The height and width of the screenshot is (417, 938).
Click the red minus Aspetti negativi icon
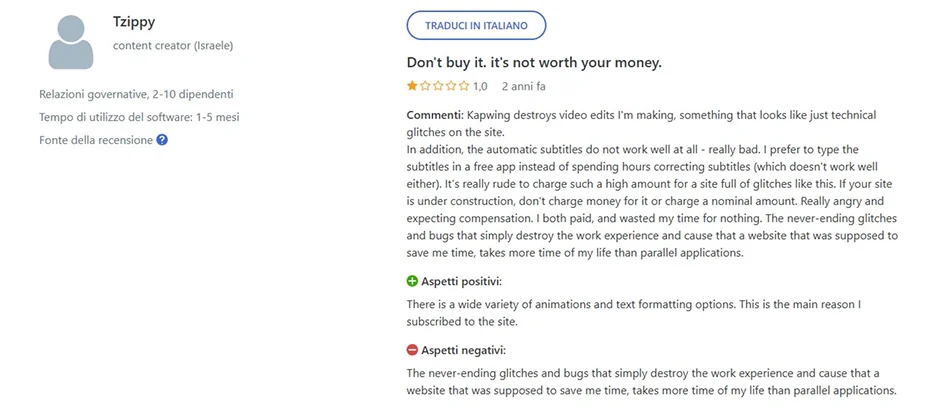tap(412, 350)
